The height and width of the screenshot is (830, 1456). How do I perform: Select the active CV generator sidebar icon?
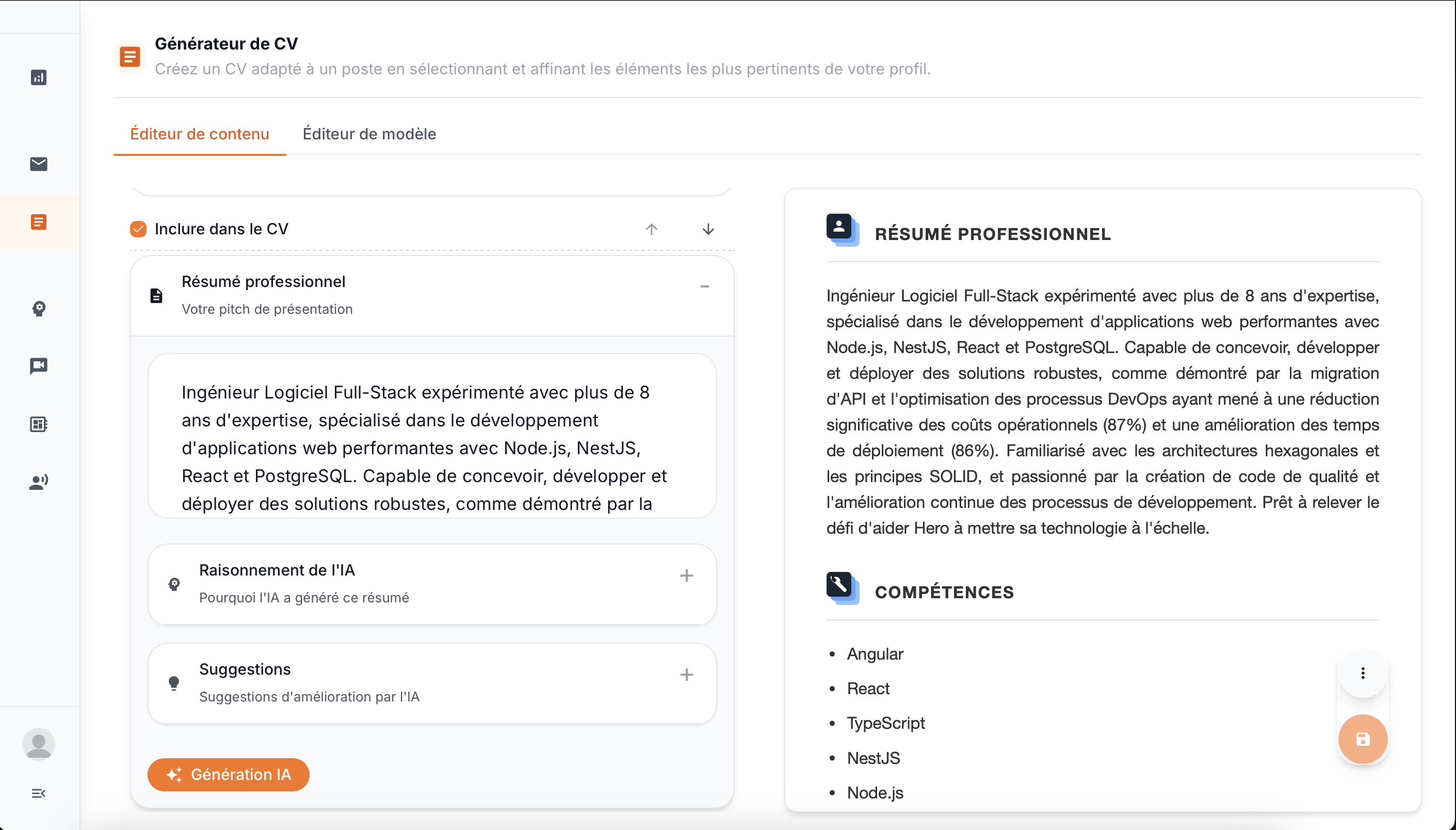click(x=39, y=222)
